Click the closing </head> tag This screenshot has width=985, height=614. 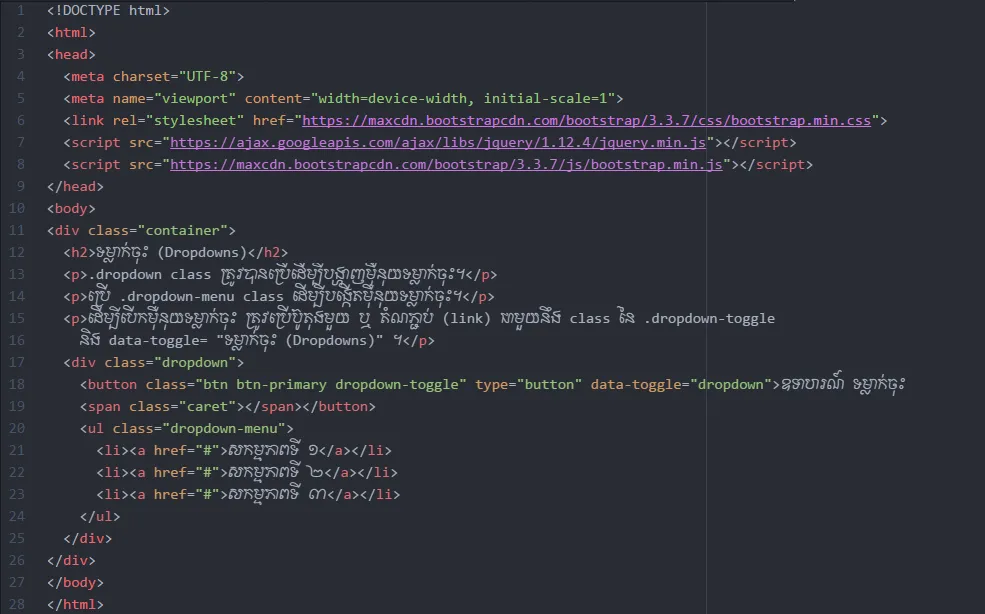[75, 186]
